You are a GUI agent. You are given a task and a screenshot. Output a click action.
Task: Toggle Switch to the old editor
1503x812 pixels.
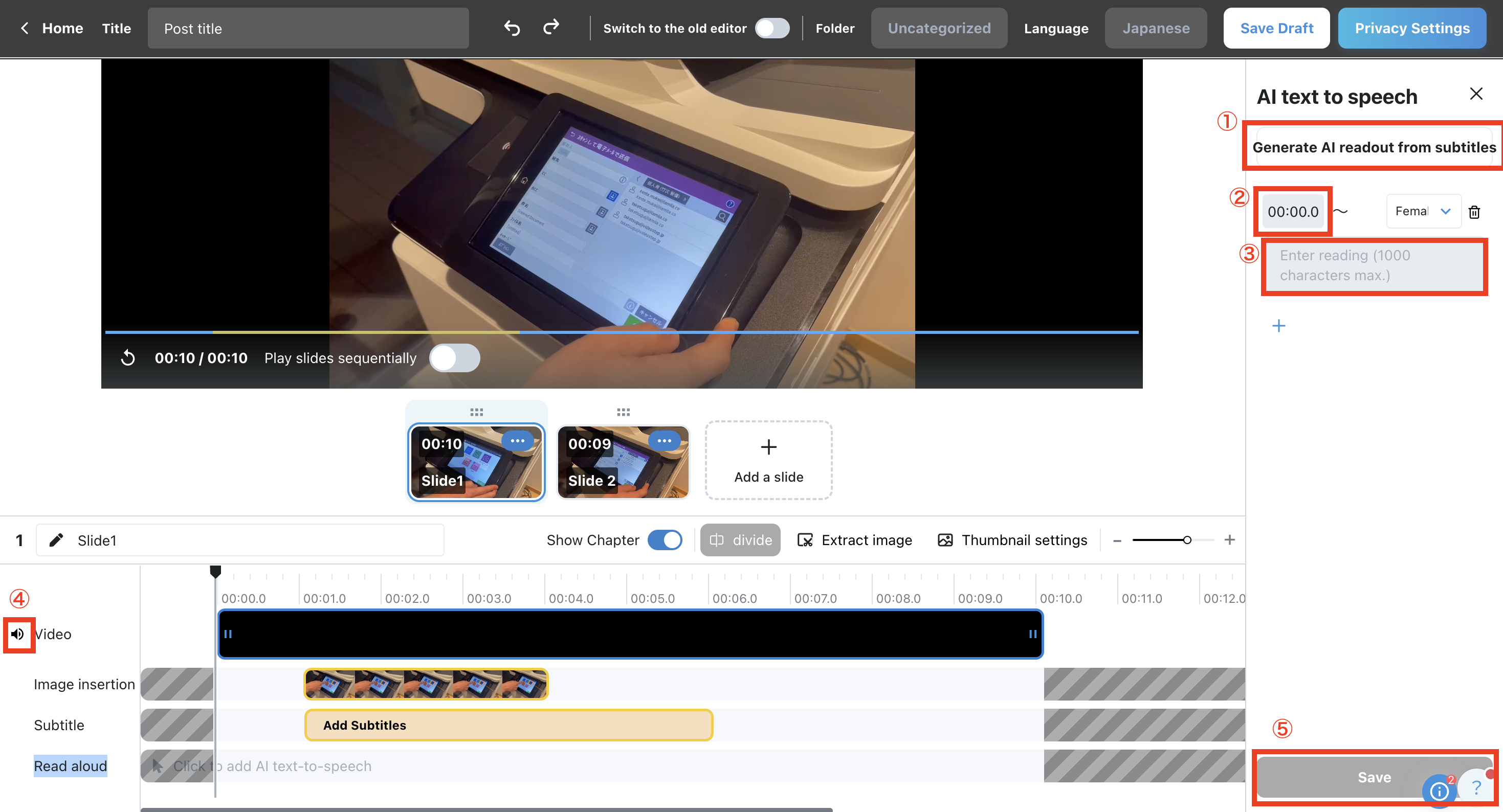771,28
